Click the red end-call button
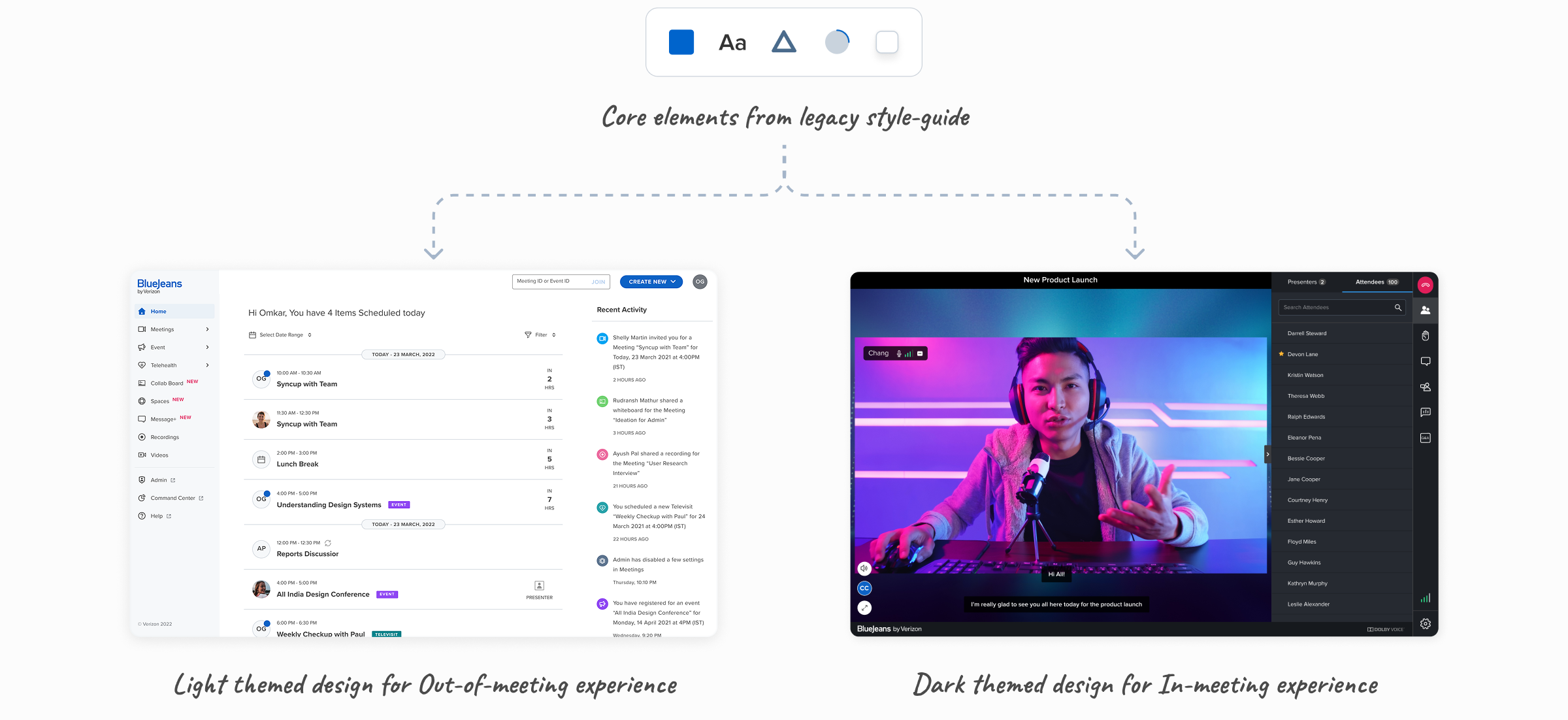This screenshot has height=720, width=1568. pos(1425,285)
